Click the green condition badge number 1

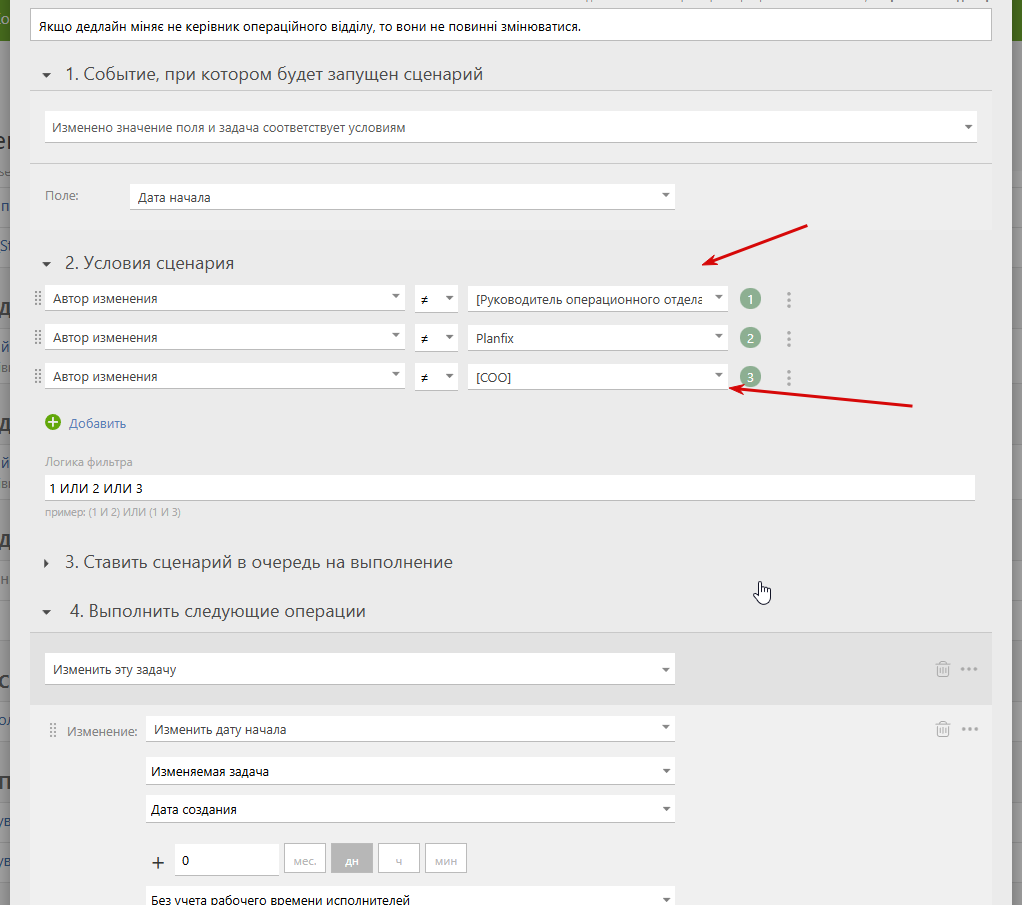tap(750, 299)
